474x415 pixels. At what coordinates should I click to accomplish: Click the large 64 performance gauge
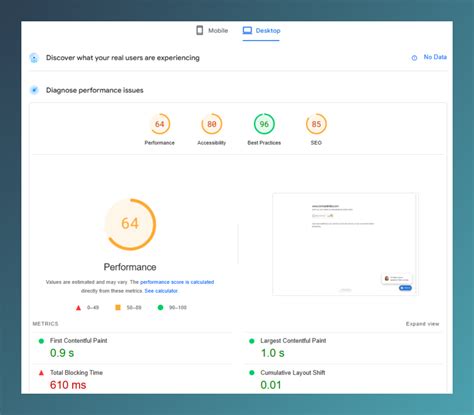coord(130,224)
